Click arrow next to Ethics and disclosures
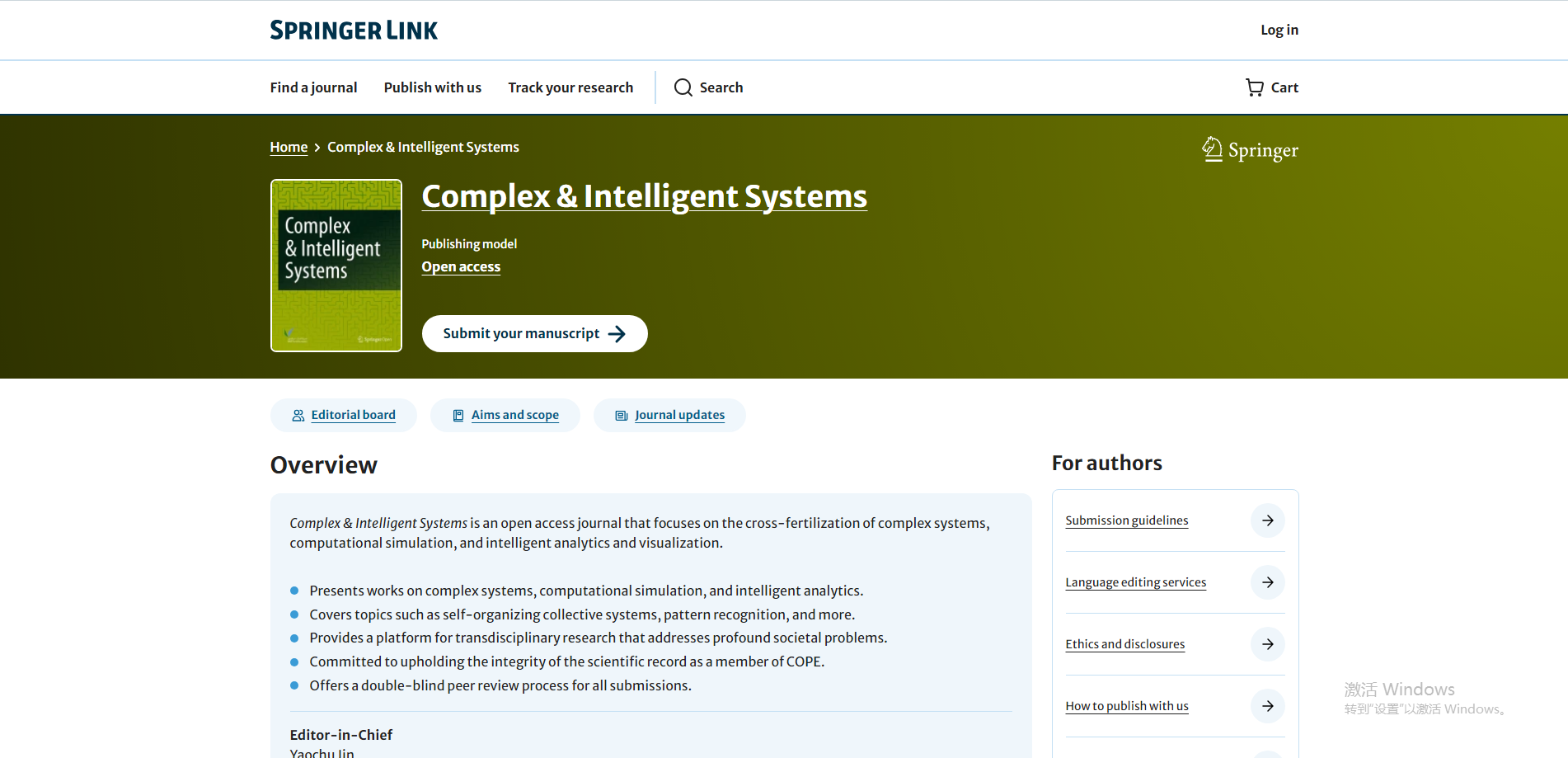Viewport: 1568px width, 758px height. point(1268,644)
